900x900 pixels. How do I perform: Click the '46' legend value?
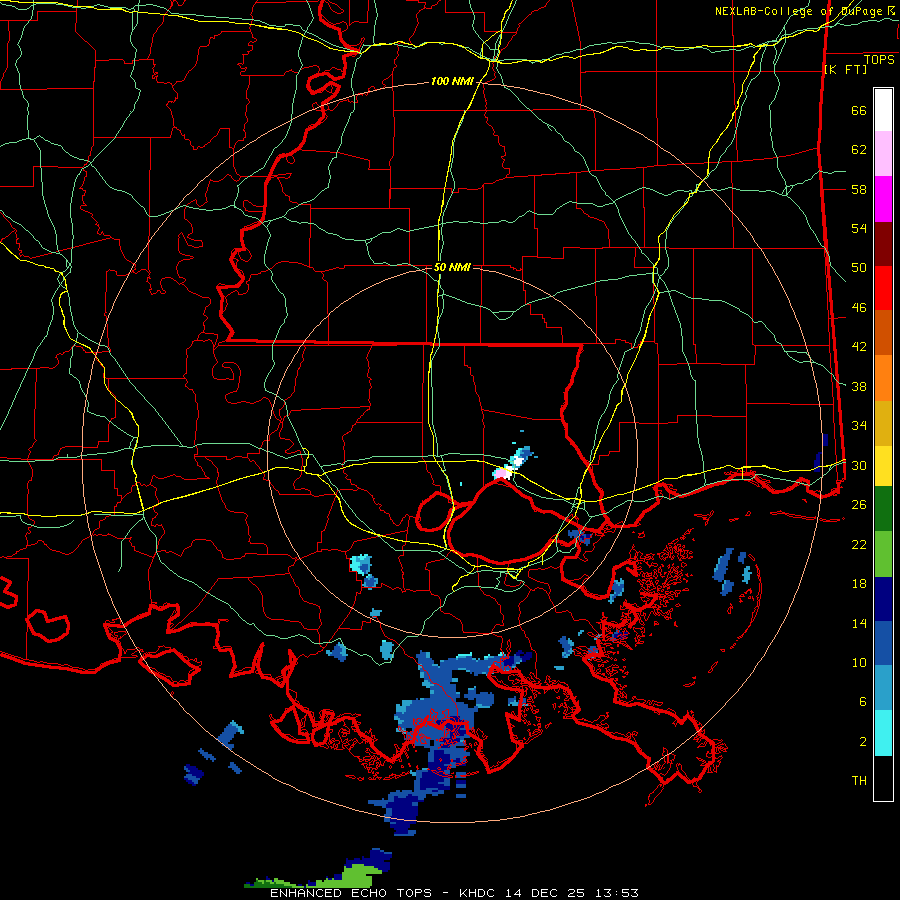pos(859,308)
